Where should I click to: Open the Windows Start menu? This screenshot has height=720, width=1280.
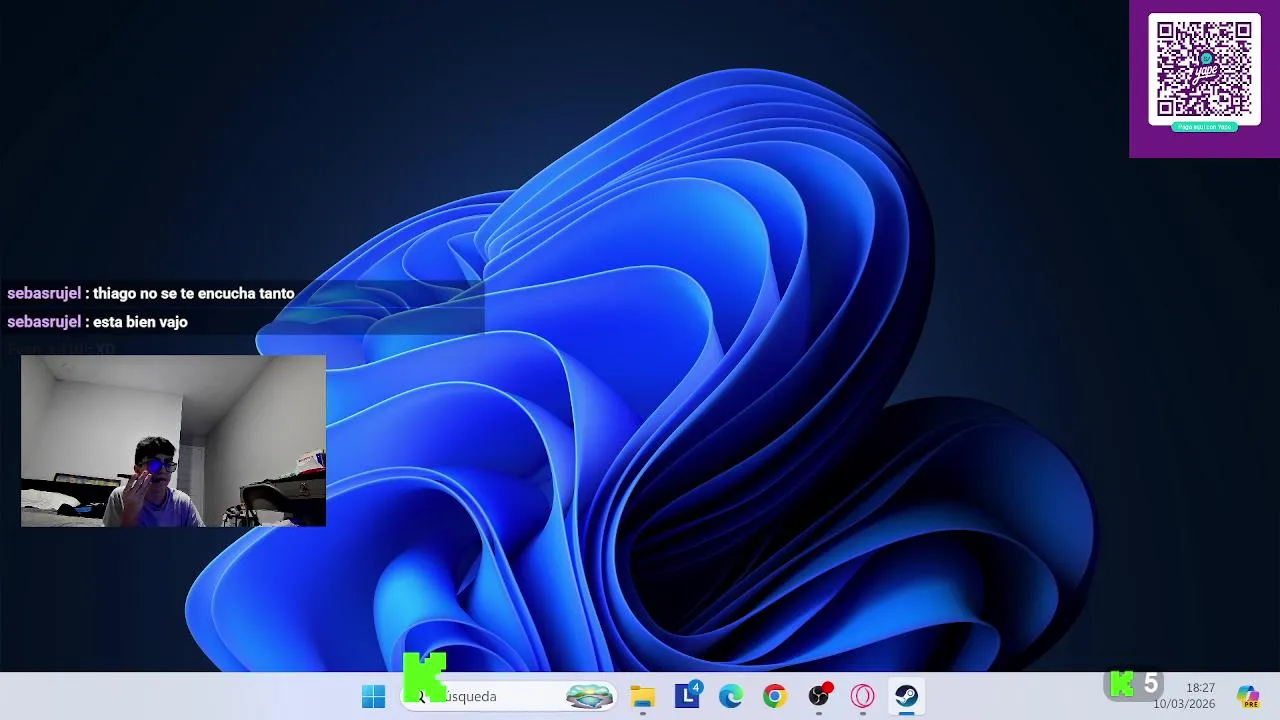373,696
